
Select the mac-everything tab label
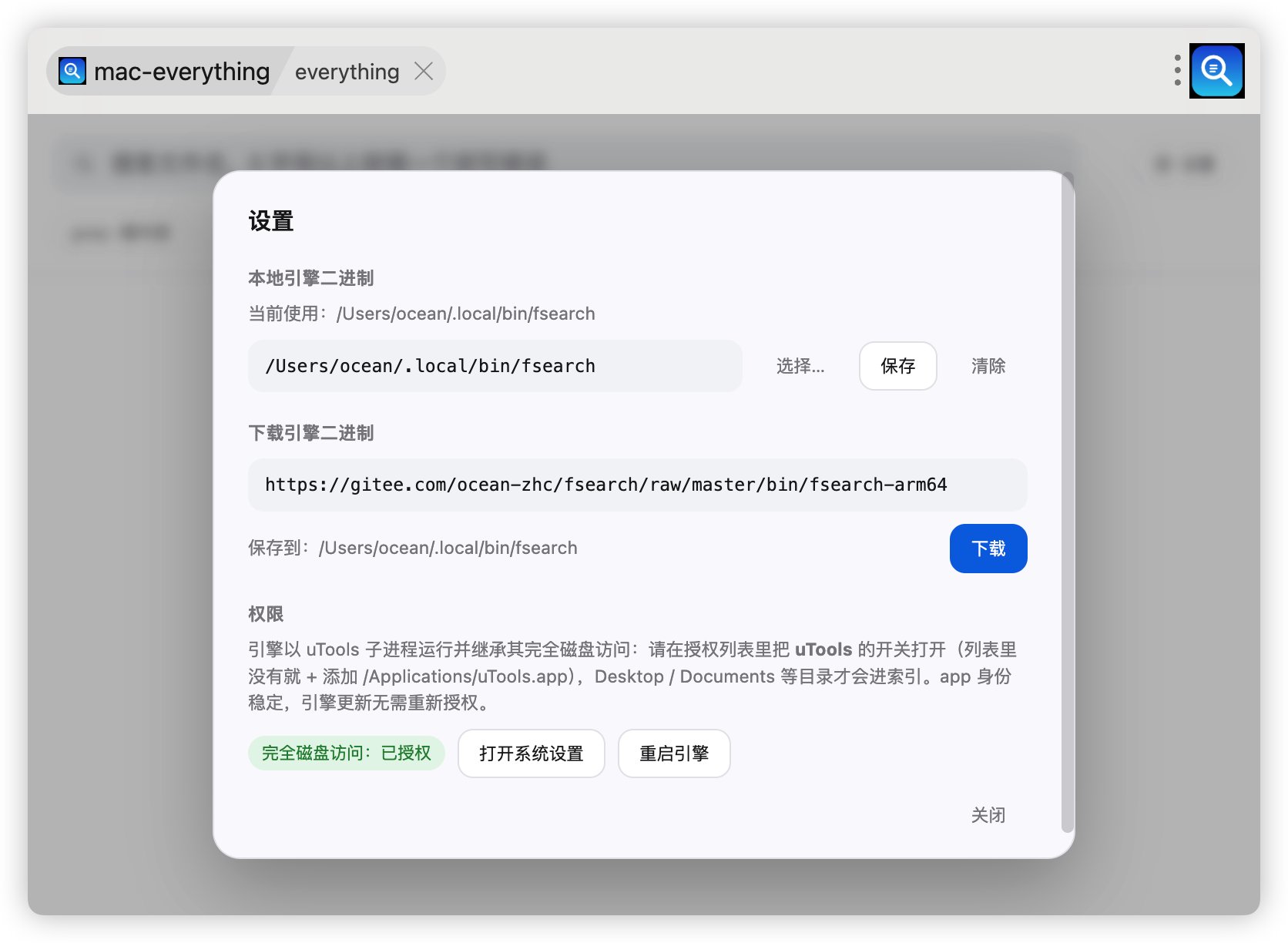(x=182, y=72)
